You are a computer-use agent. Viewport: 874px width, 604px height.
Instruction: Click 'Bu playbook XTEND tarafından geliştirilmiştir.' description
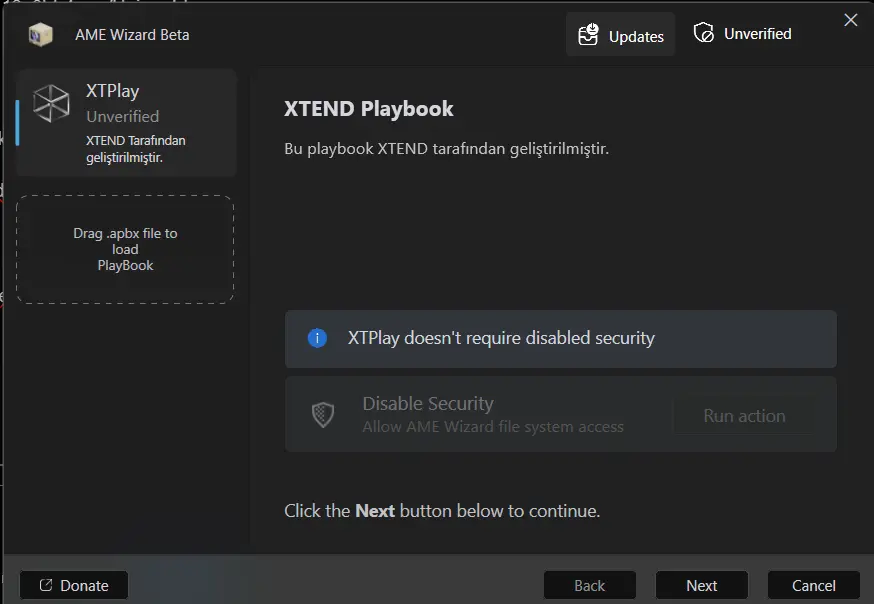446,149
